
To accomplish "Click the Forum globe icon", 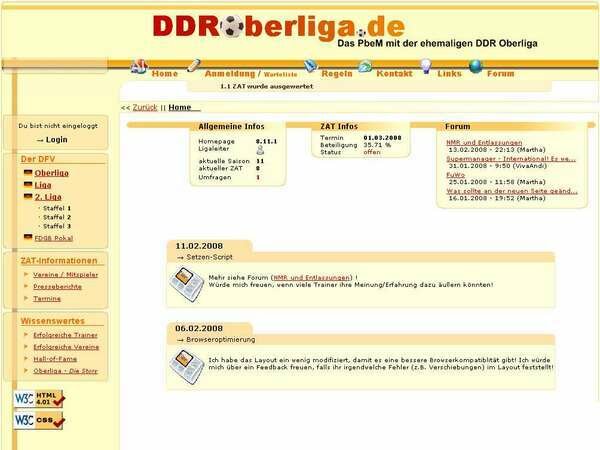I will pos(476,66).
